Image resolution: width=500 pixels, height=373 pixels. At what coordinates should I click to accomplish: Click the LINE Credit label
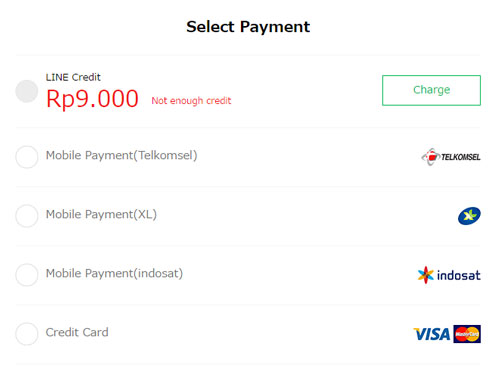[x=73, y=77]
